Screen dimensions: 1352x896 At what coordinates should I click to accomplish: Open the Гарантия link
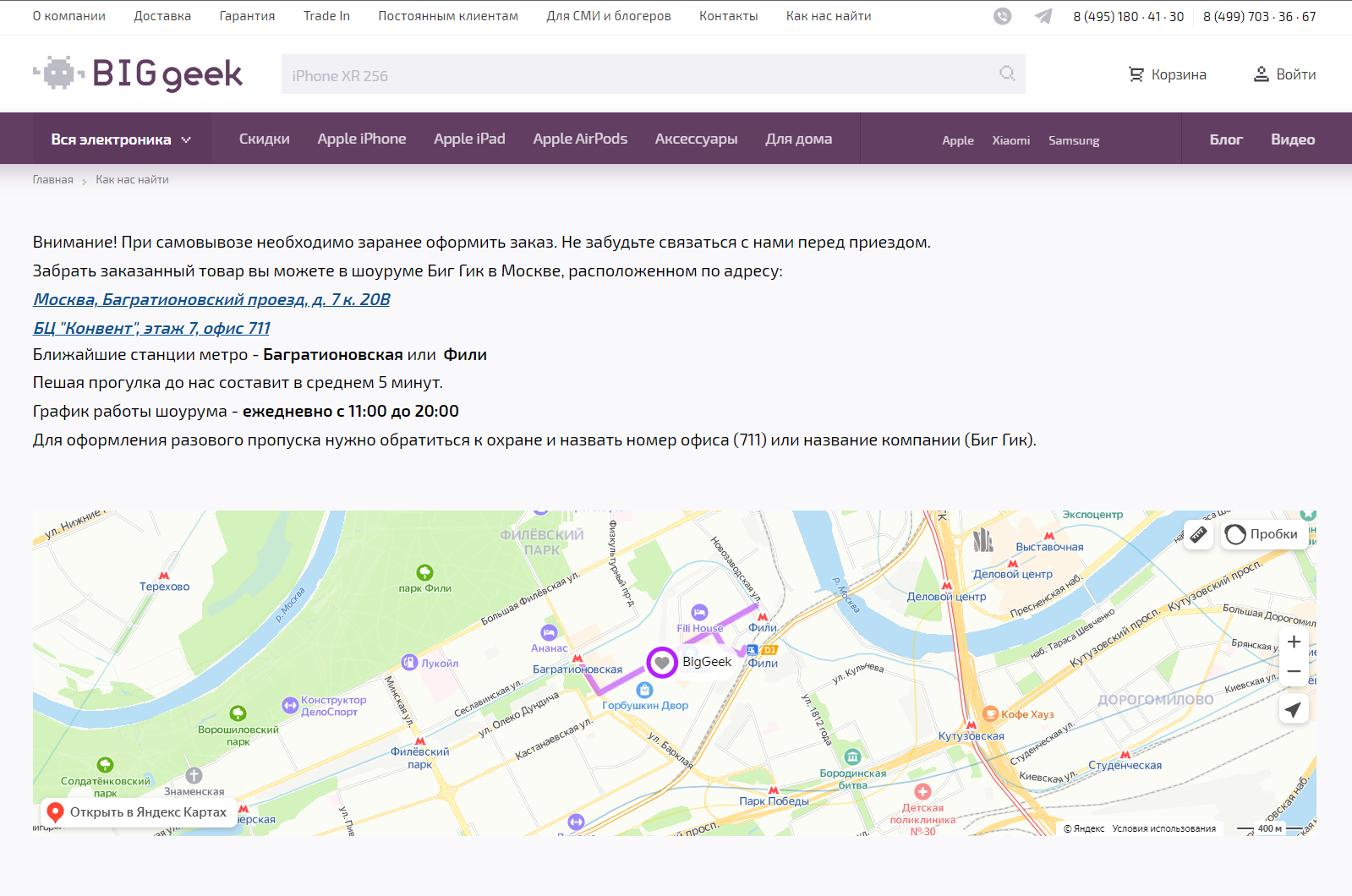click(x=247, y=16)
